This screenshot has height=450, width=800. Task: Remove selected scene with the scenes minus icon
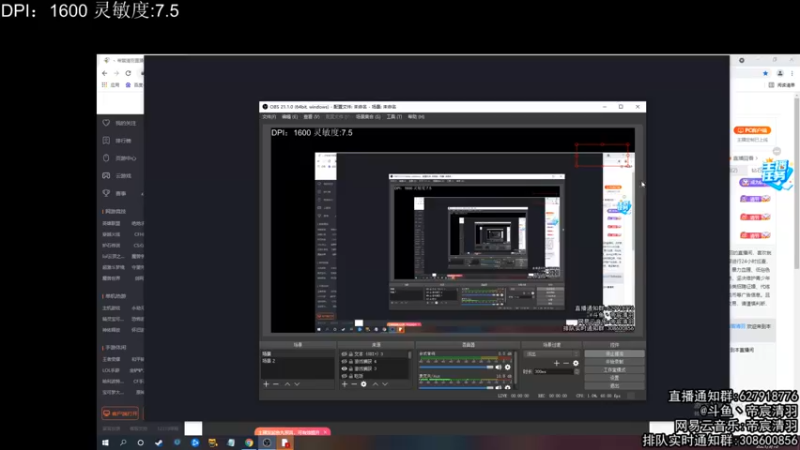click(x=276, y=384)
